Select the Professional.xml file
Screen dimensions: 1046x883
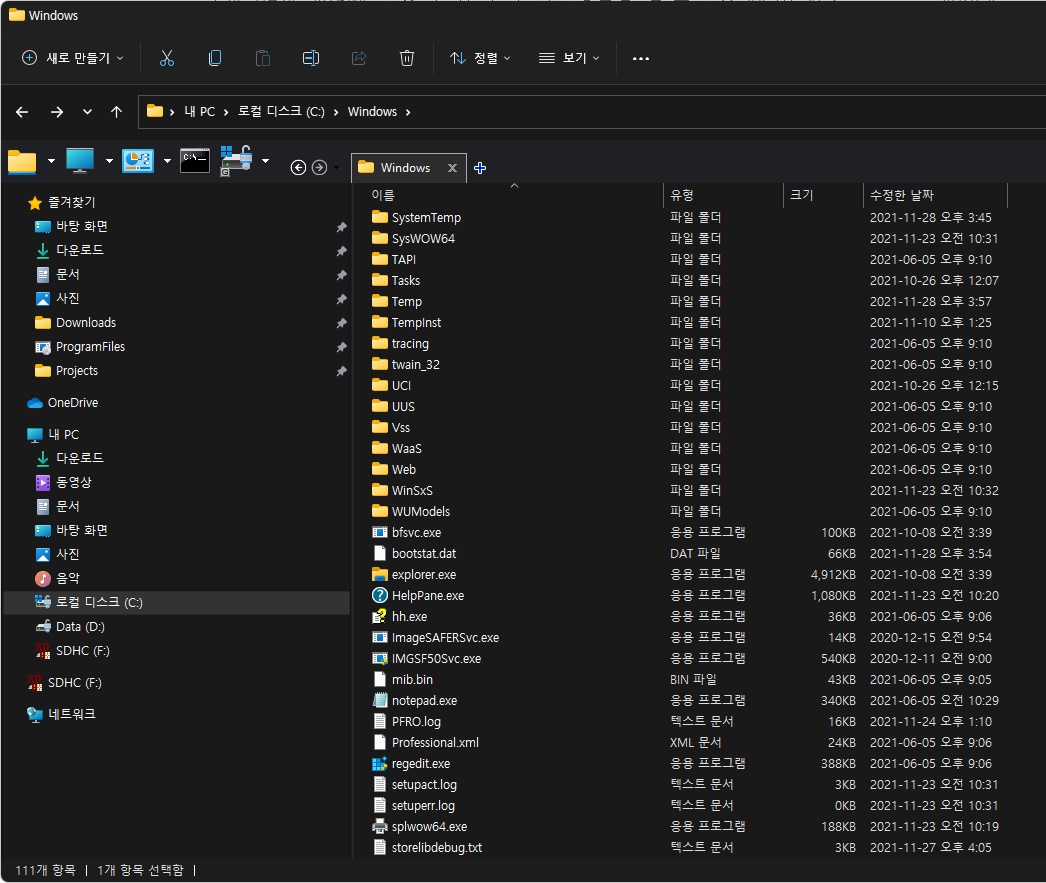pyautogui.click(x=435, y=742)
